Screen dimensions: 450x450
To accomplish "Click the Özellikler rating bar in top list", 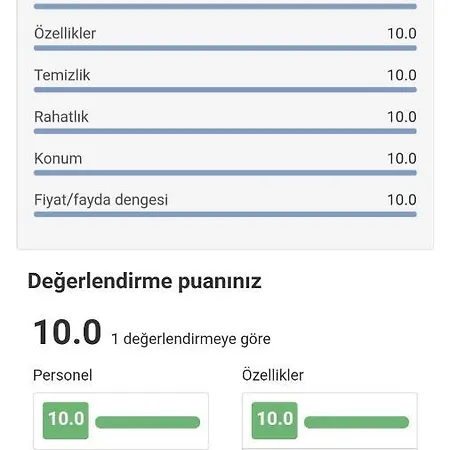I will tap(225, 48).
